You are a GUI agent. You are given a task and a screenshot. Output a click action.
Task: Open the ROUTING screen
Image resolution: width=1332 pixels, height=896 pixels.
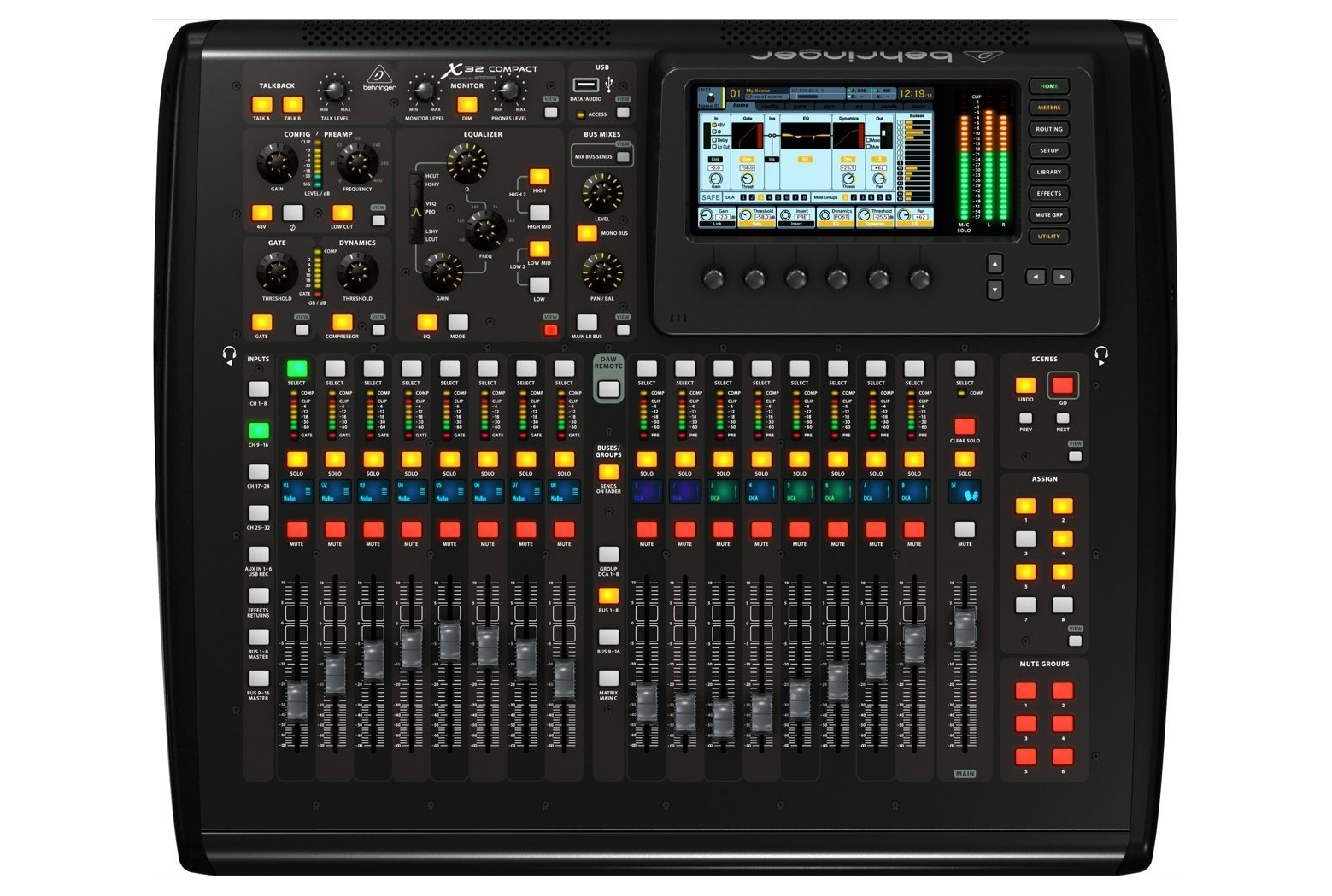(1048, 129)
